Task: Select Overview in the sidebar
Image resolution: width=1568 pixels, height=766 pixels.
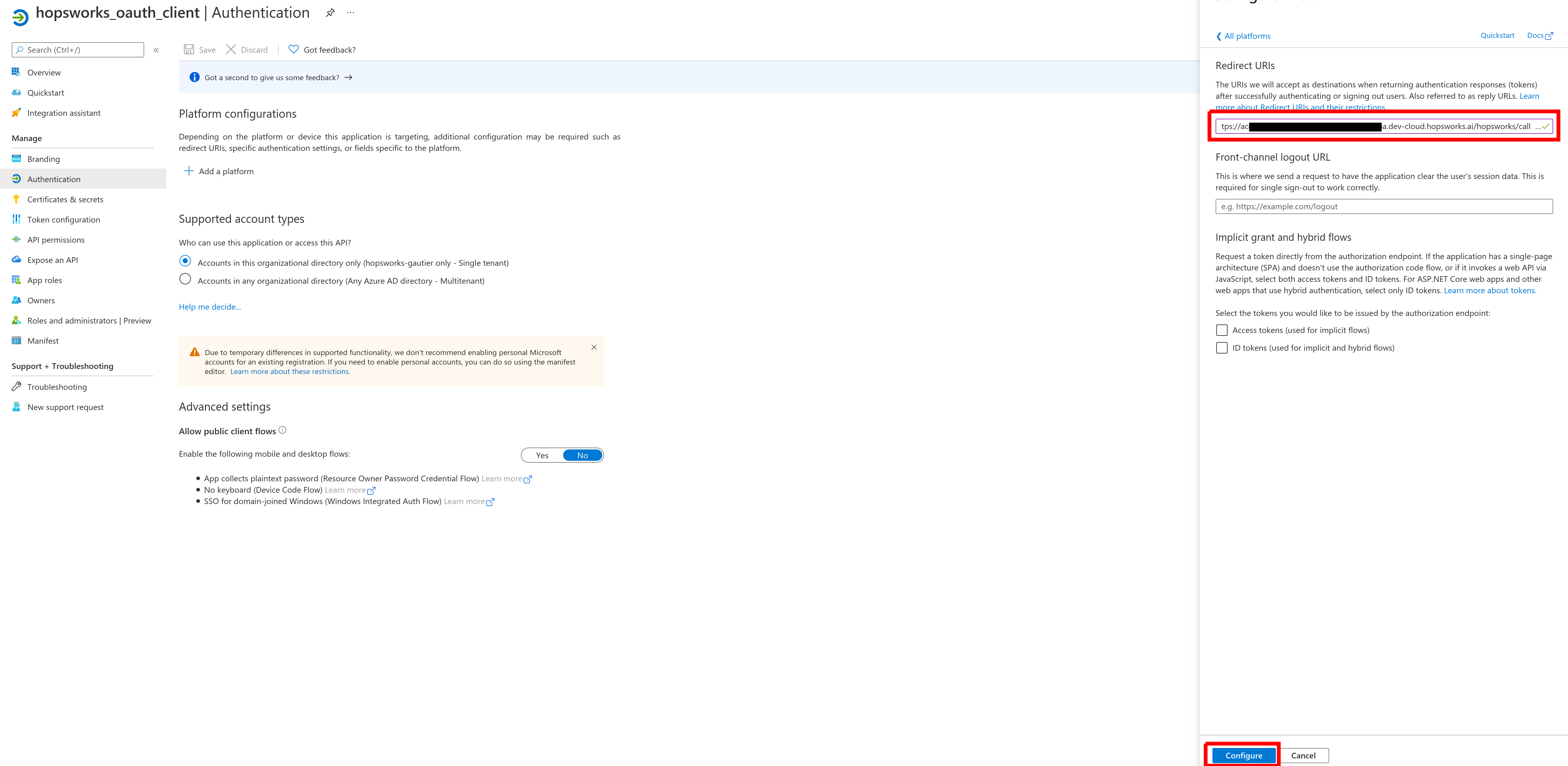Action: pyautogui.click(x=43, y=72)
